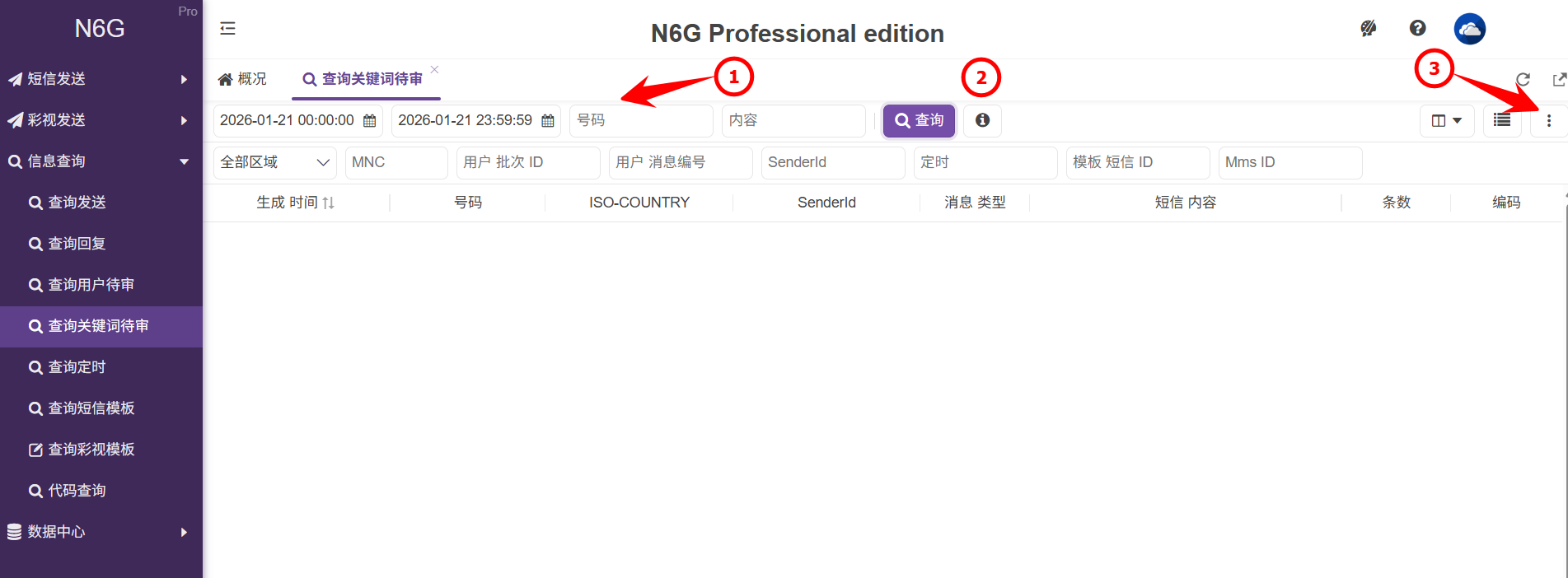Viewport: 1568px width, 578px height.
Task: Open the column display dropdown
Action: 1446,121
